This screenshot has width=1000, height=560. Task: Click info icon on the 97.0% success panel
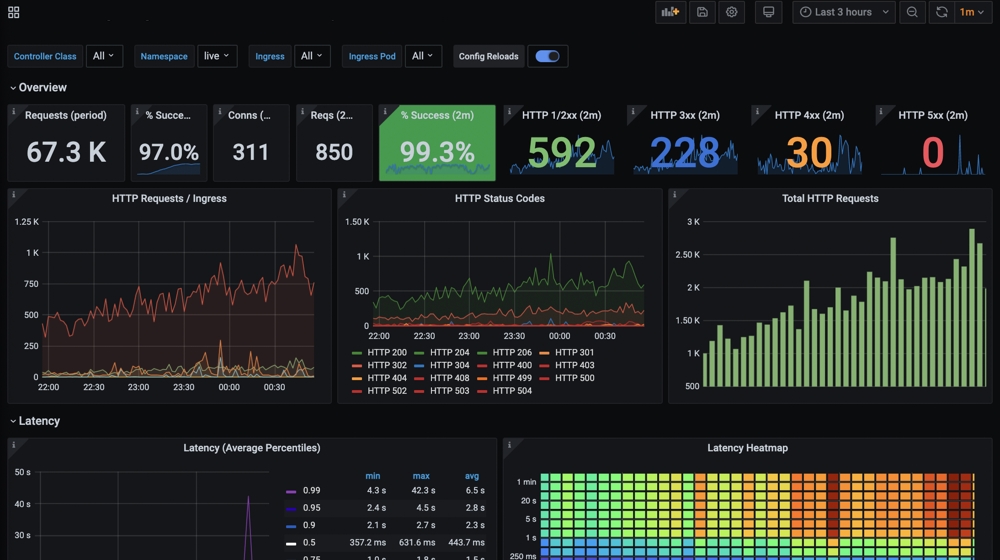point(136,112)
